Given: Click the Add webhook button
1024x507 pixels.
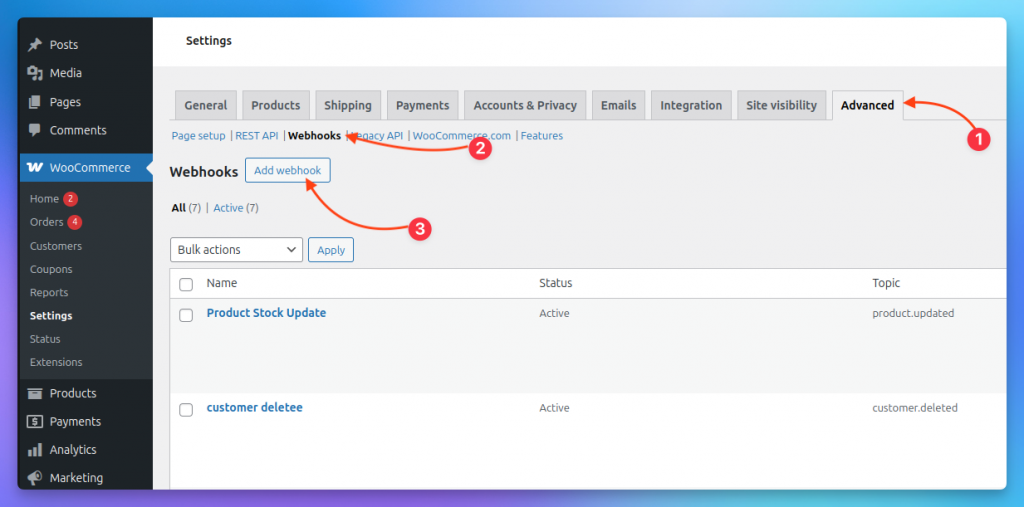Looking at the screenshot, I should pos(288,171).
